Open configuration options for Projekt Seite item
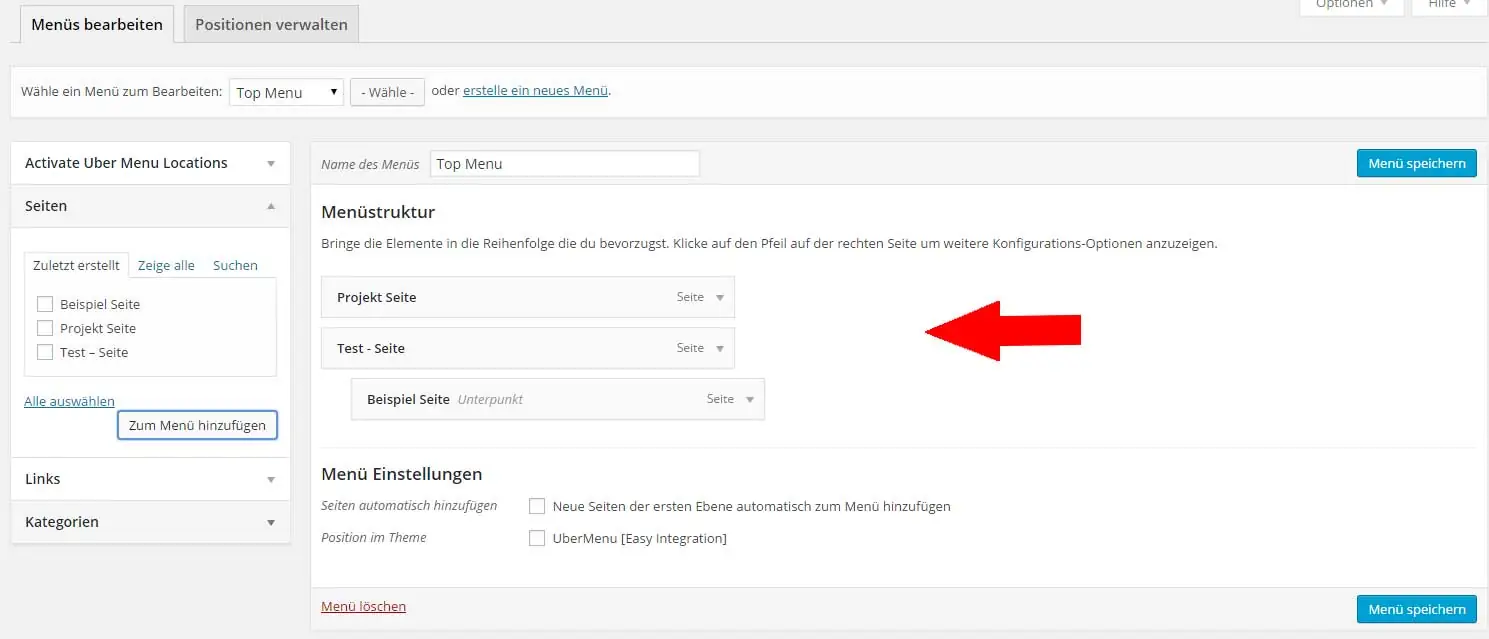The image size is (1489, 639). point(719,296)
